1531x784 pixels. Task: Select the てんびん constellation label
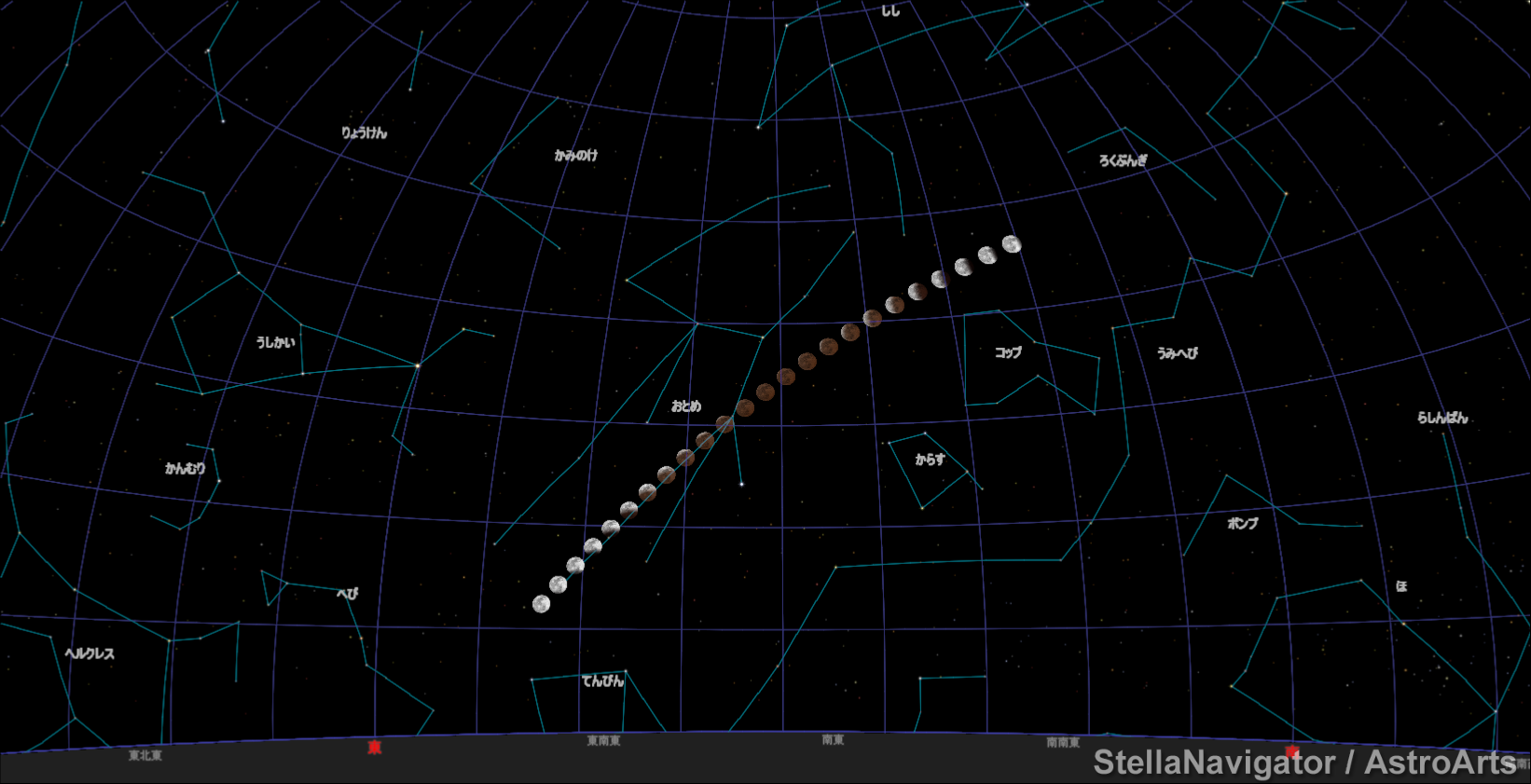[x=602, y=681]
